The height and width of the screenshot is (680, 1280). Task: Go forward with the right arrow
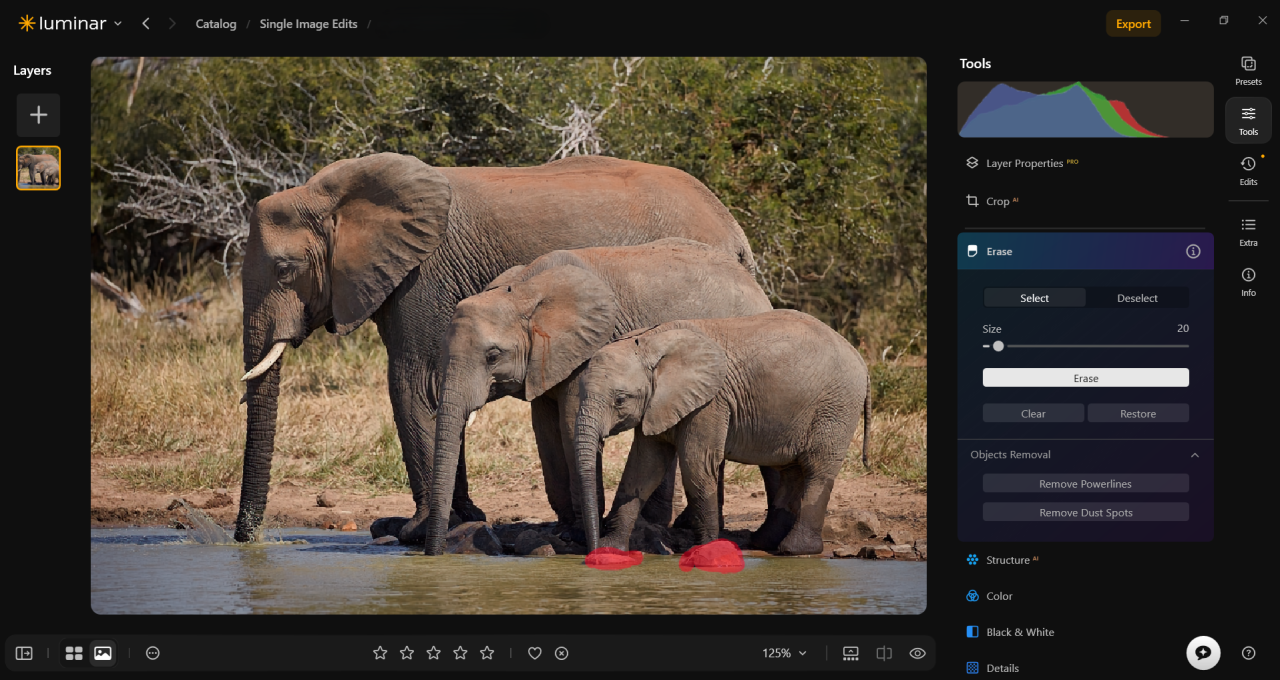pyautogui.click(x=172, y=23)
